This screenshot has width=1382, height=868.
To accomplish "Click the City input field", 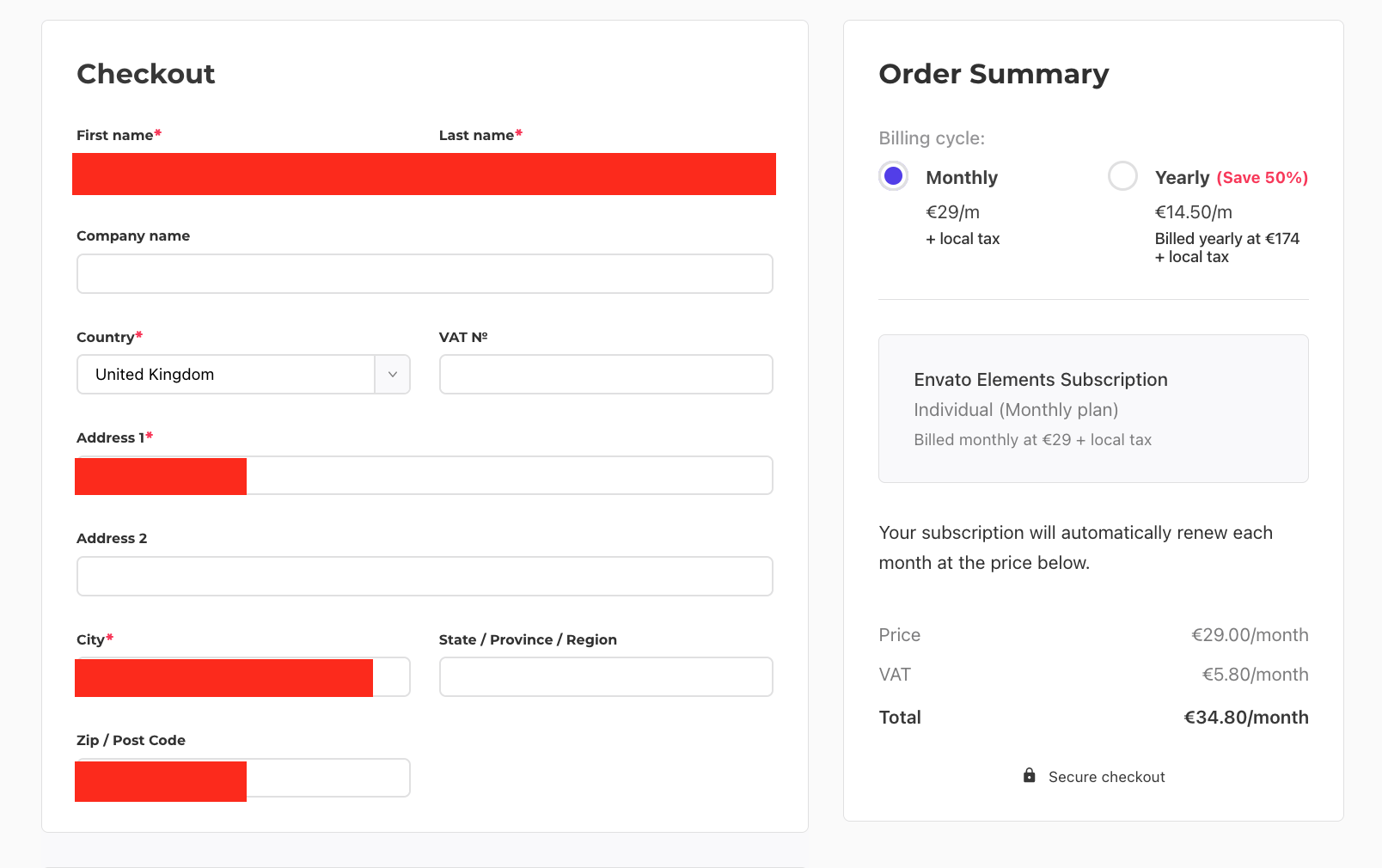I will pyautogui.click(x=243, y=677).
